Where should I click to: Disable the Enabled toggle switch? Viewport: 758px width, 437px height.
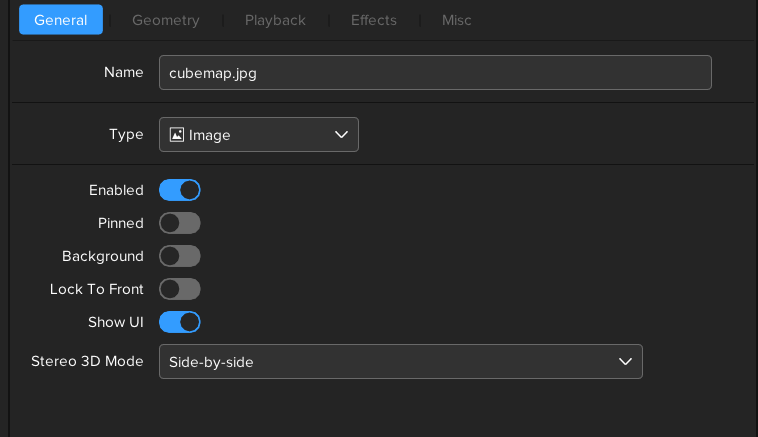tap(180, 190)
